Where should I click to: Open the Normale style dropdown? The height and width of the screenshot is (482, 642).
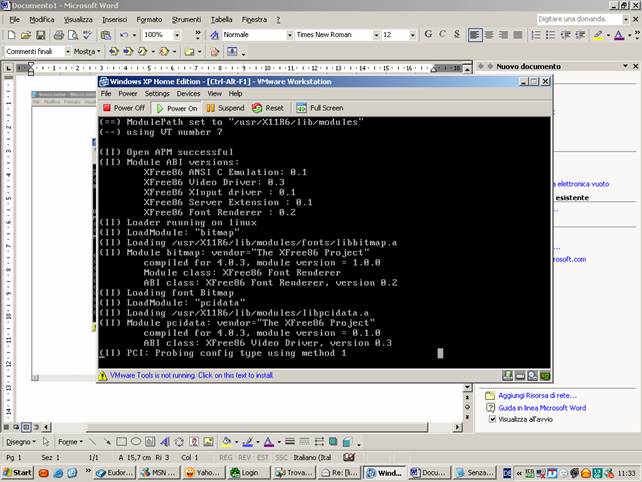click(x=289, y=35)
